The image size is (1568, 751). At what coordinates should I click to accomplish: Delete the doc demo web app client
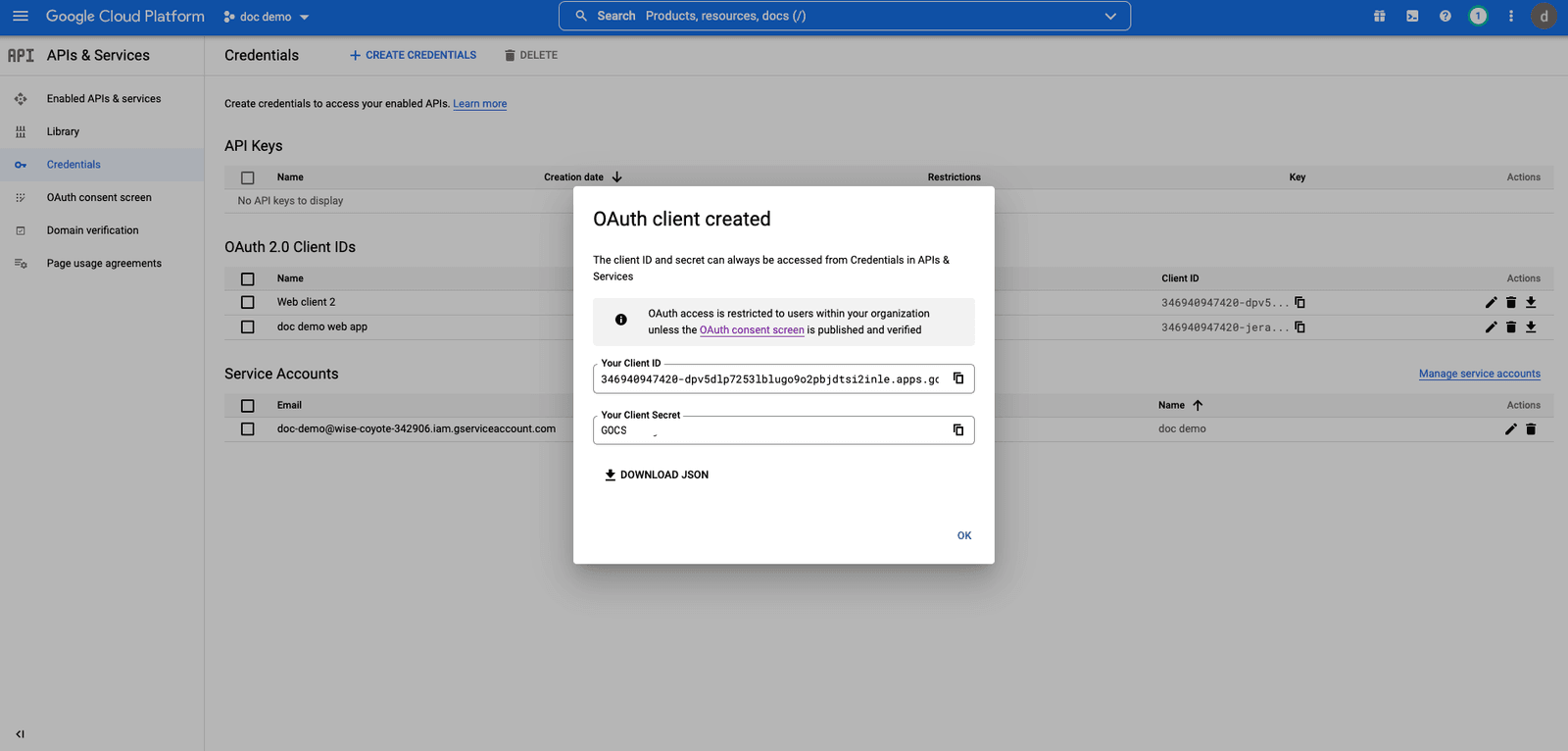pyautogui.click(x=1511, y=326)
